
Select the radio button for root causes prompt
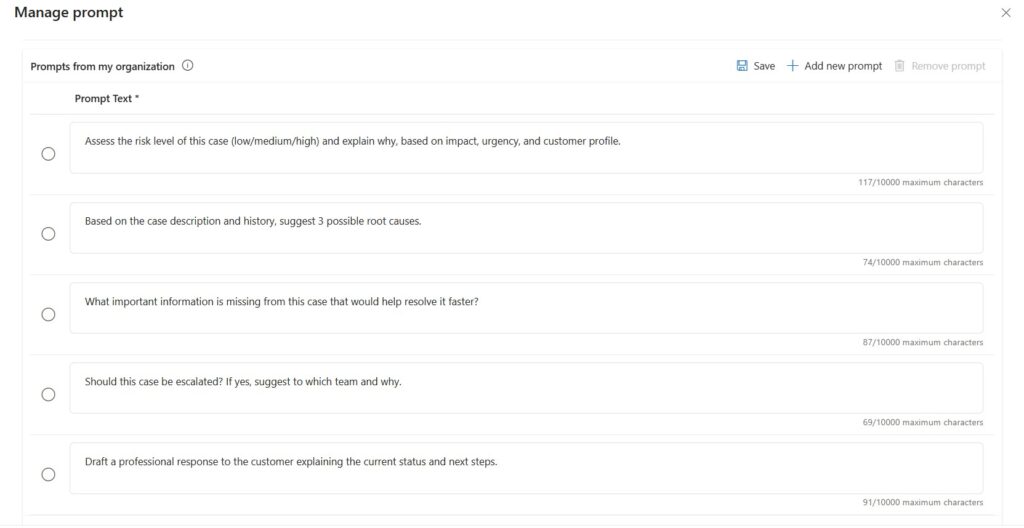pyautogui.click(x=48, y=234)
